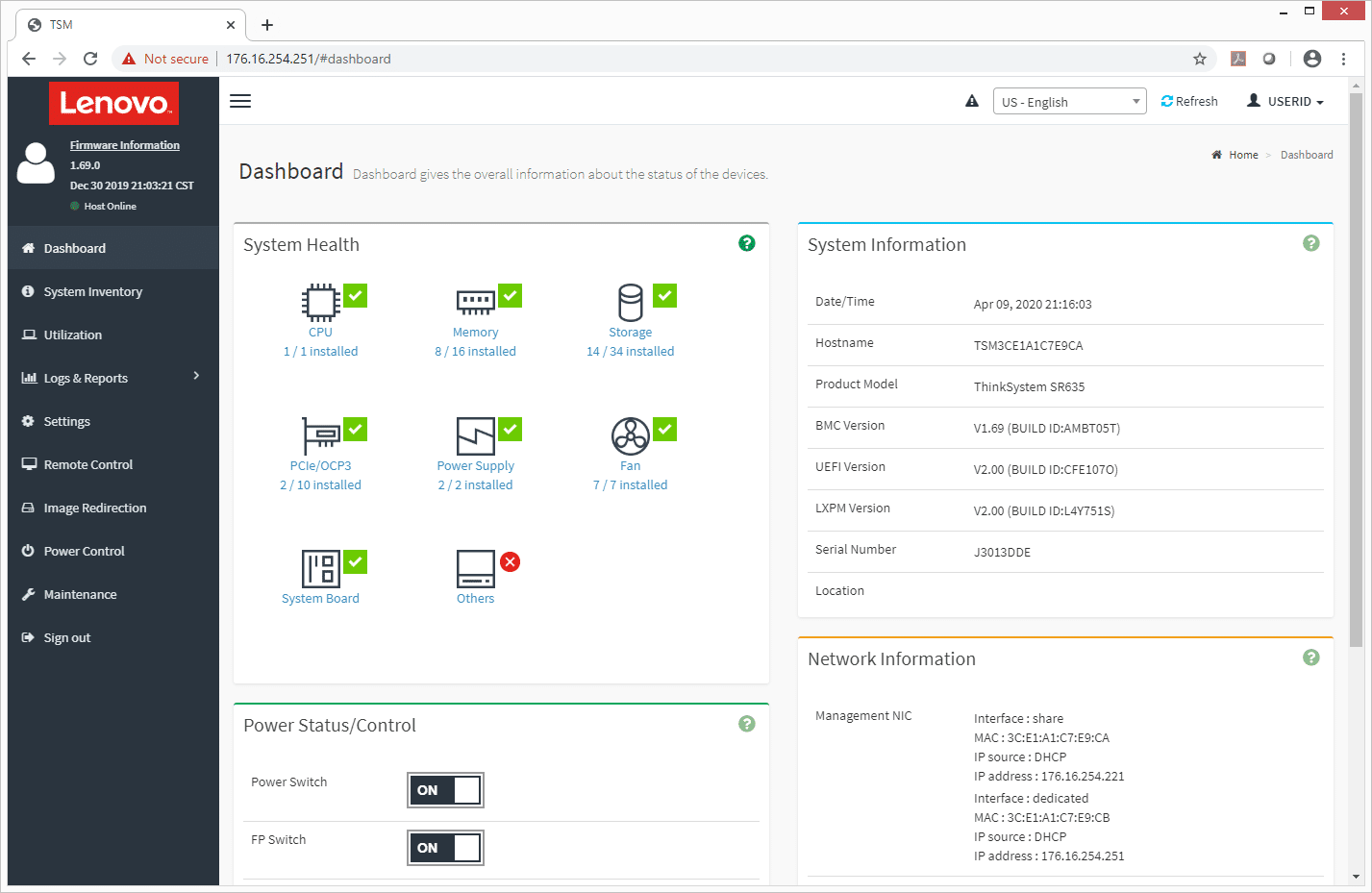Open the Power Supply icon
1372x893 pixels.
click(475, 435)
